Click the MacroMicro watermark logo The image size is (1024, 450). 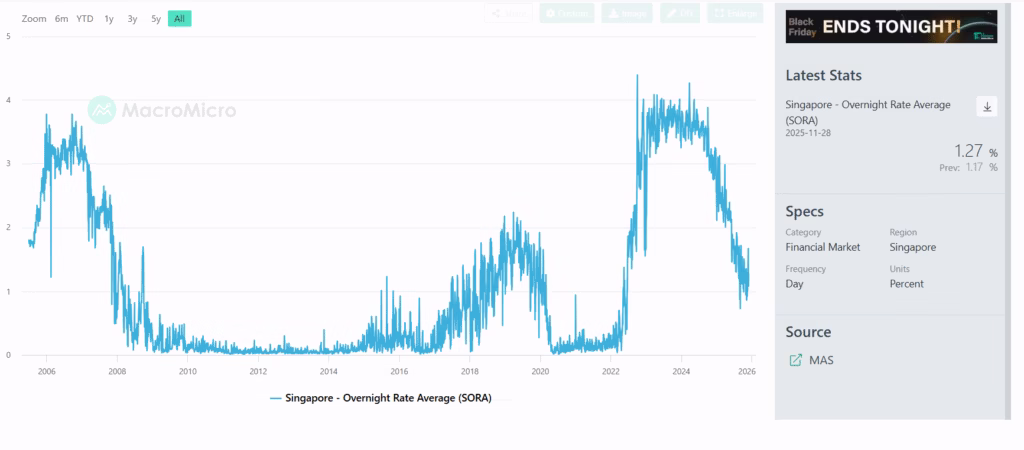click(162, 109)
